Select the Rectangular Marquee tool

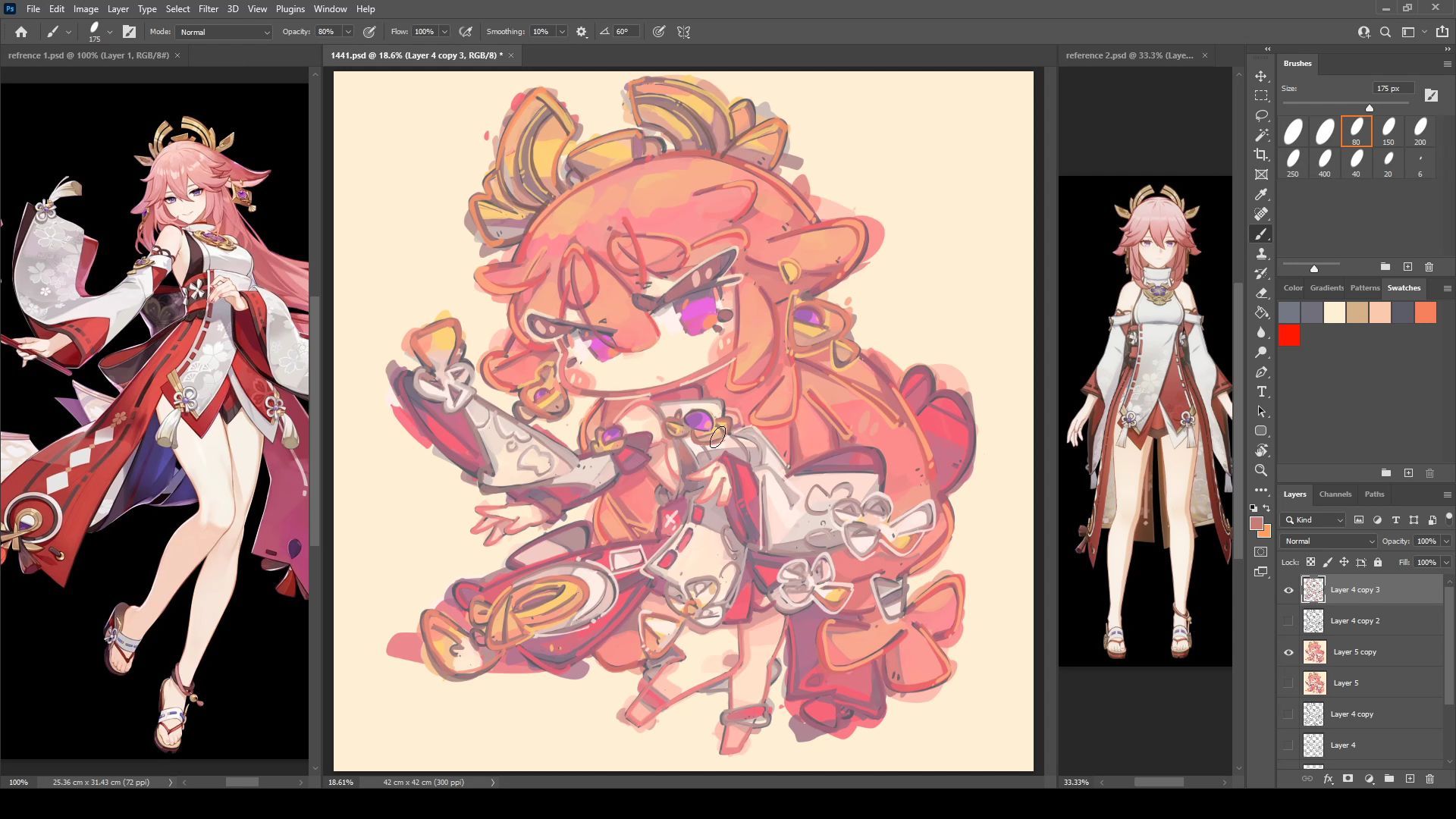click(1261, 96)
